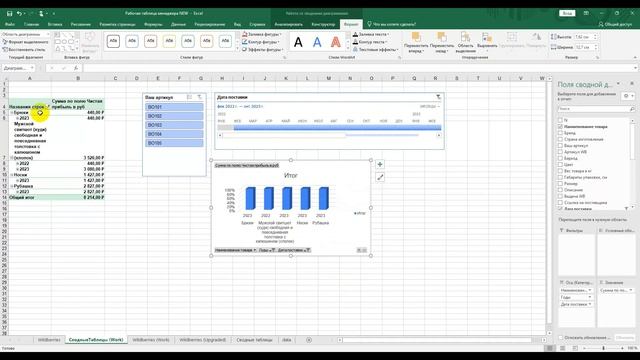Toggle the Описание field checkbox
The height and width of the screenshot is (360, 640).
coord(560,190)
